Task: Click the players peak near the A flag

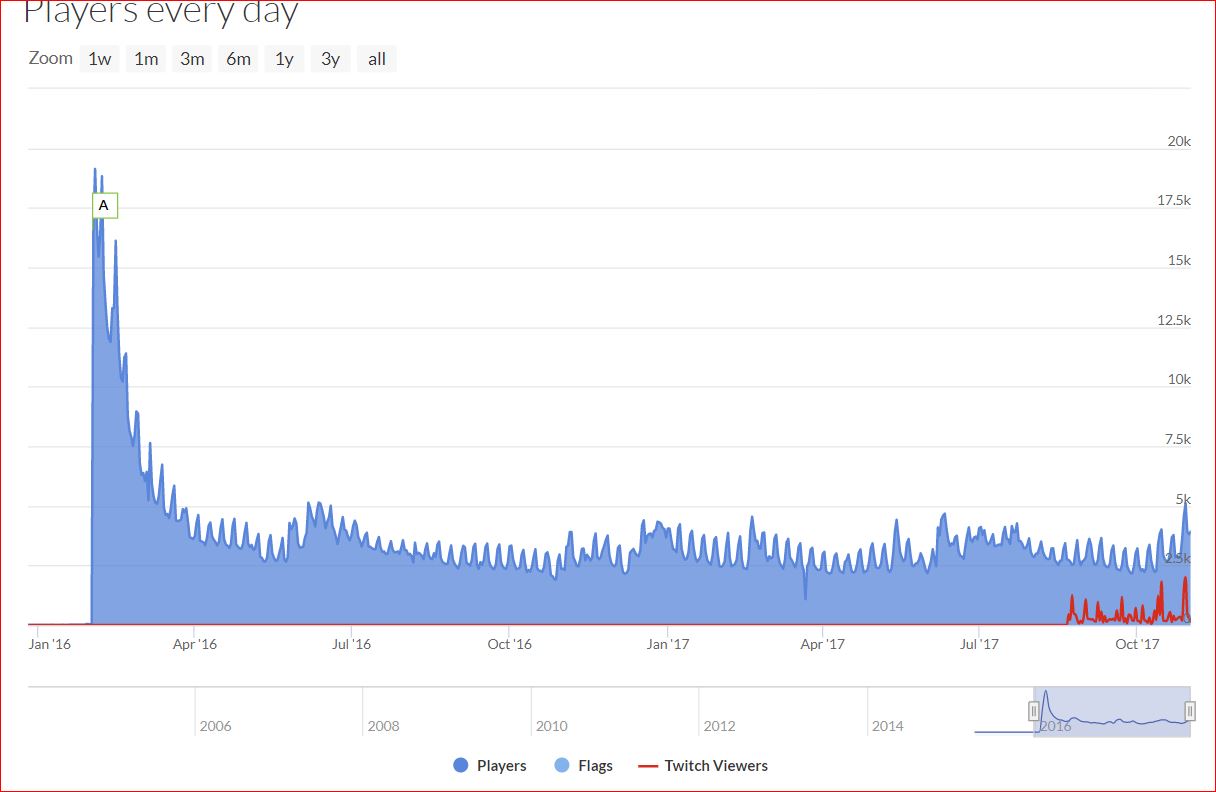Action: [x=95, y=170]
